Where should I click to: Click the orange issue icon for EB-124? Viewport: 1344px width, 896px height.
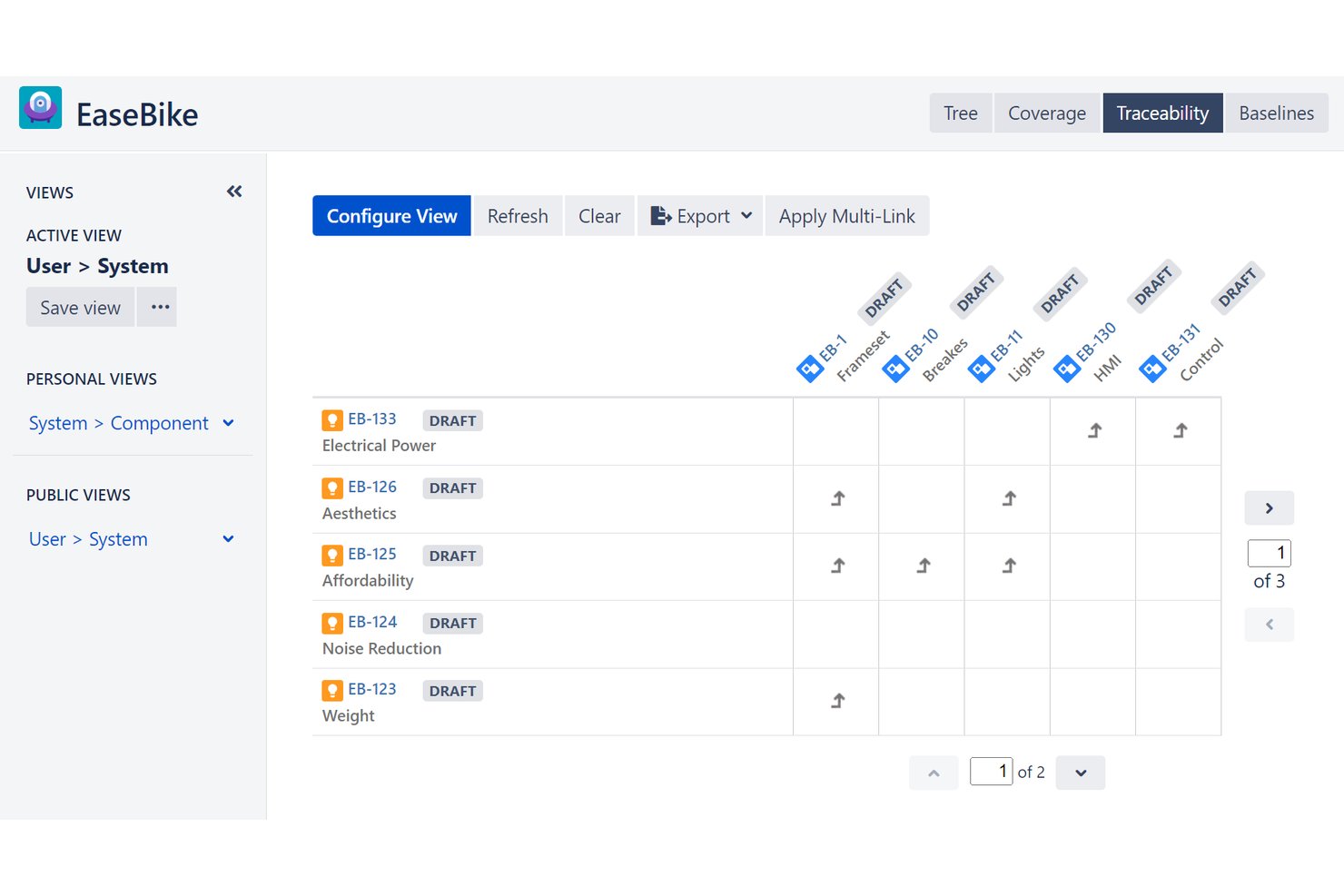coord(332,623)
